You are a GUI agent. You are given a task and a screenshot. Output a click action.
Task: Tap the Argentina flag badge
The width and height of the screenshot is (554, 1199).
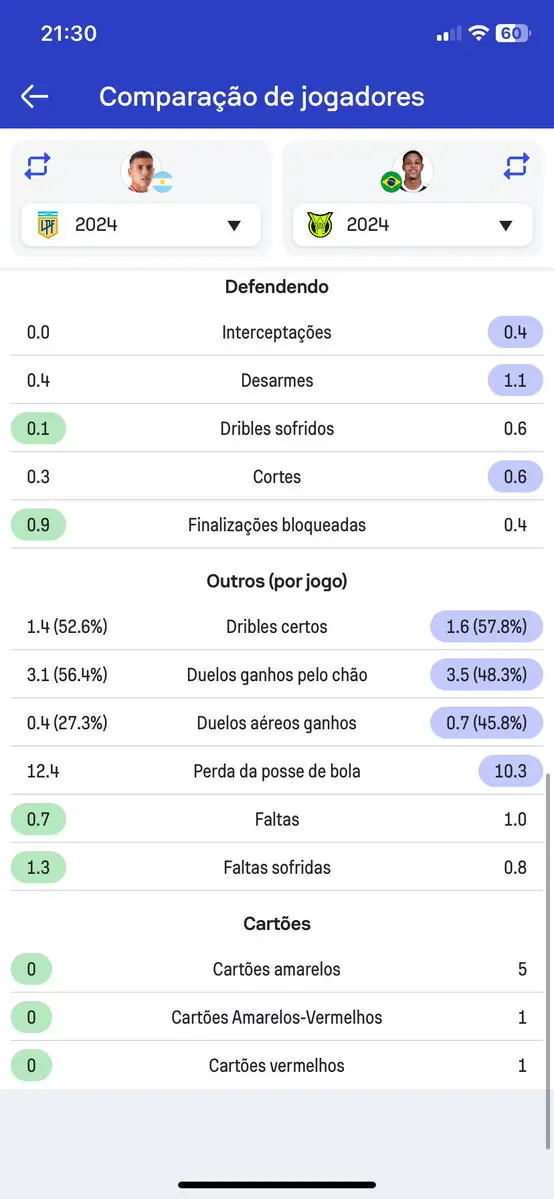coord(162,182)
